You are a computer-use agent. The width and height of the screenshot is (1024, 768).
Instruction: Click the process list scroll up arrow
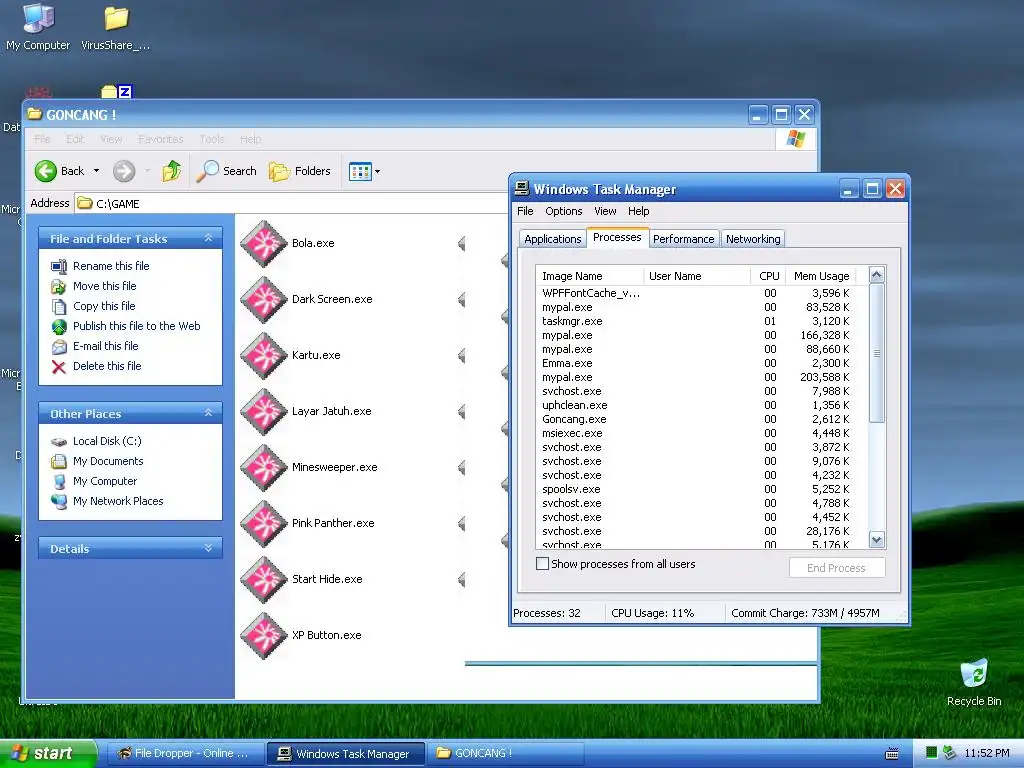(876, 275)
